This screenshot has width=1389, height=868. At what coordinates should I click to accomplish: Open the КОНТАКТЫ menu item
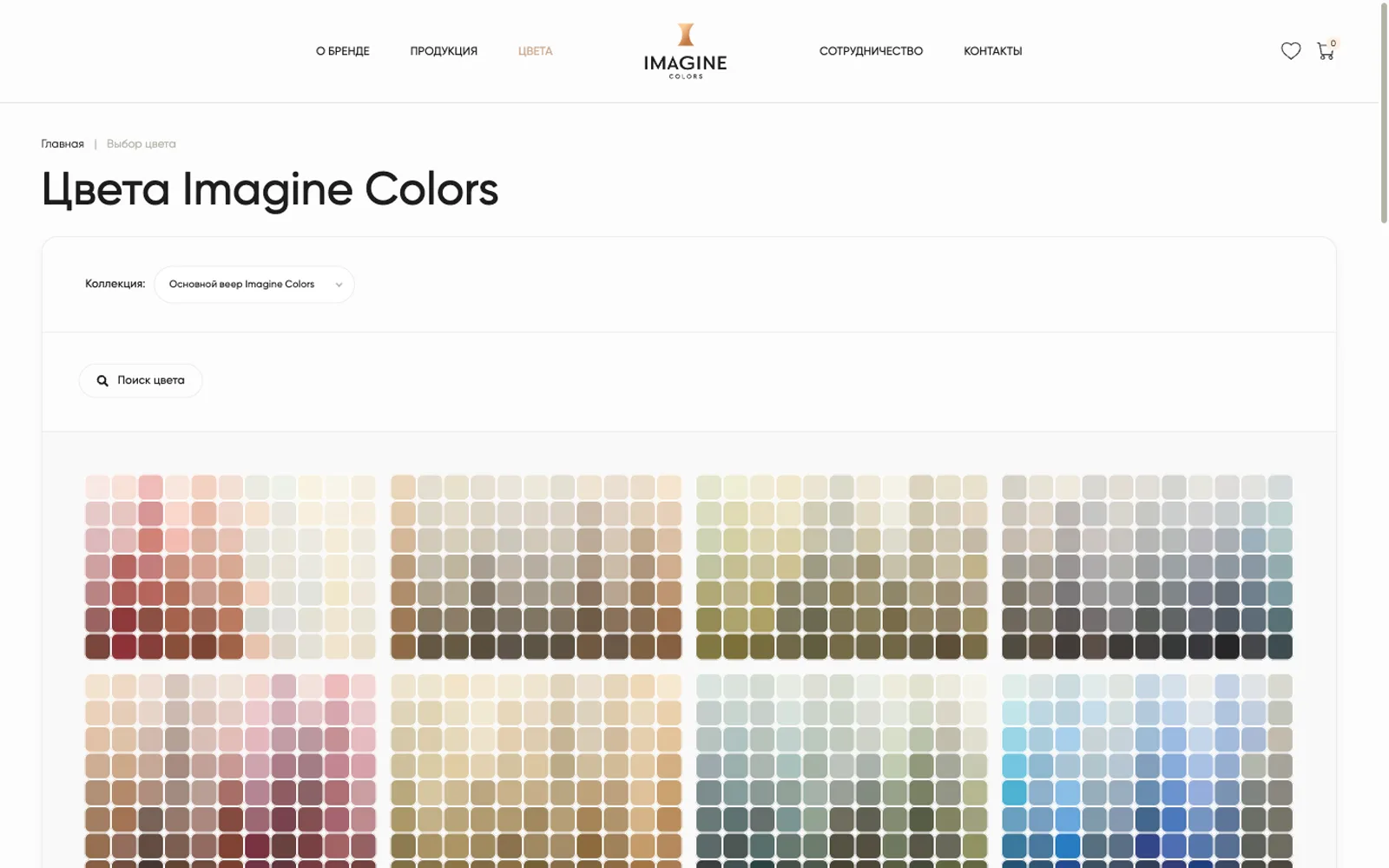tap(992, 51)
